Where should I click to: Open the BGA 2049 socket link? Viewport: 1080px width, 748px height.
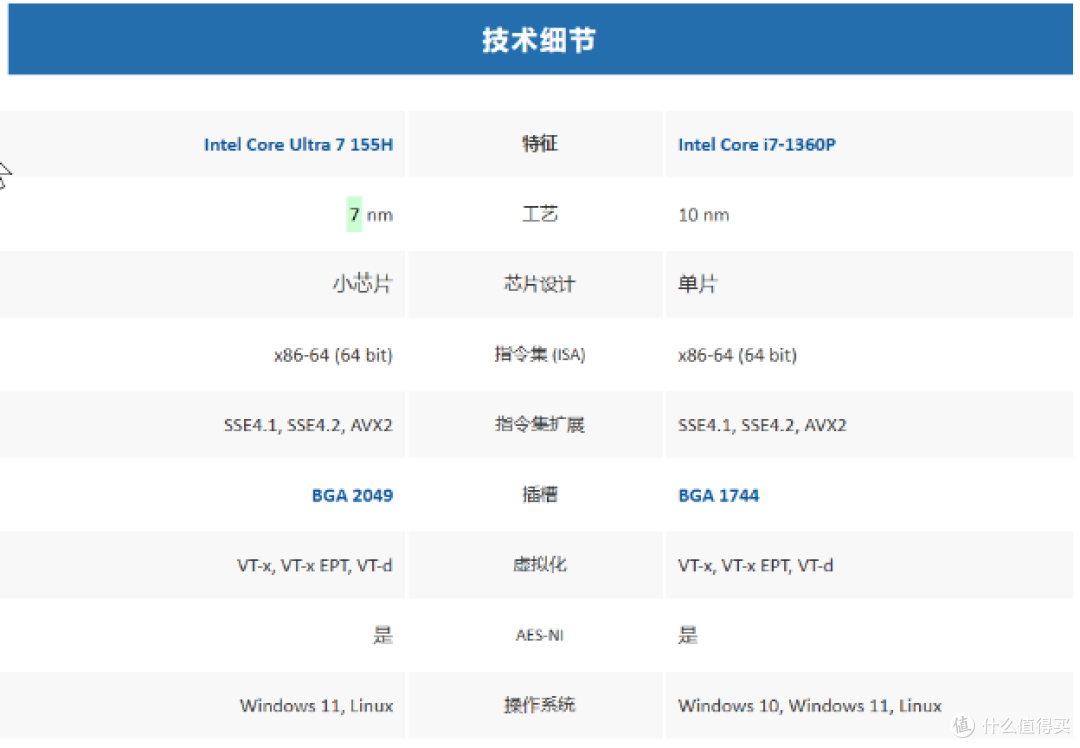[352, 495]
